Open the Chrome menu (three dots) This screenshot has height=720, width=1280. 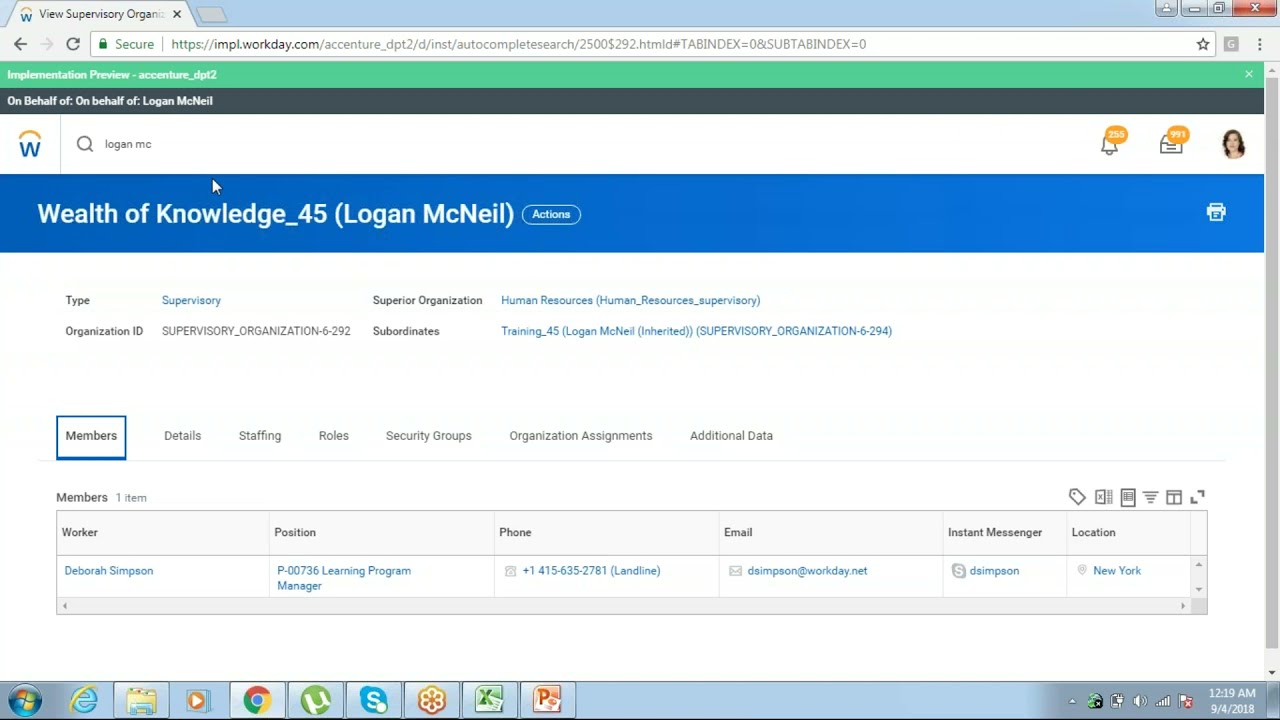click(1260, 44)
